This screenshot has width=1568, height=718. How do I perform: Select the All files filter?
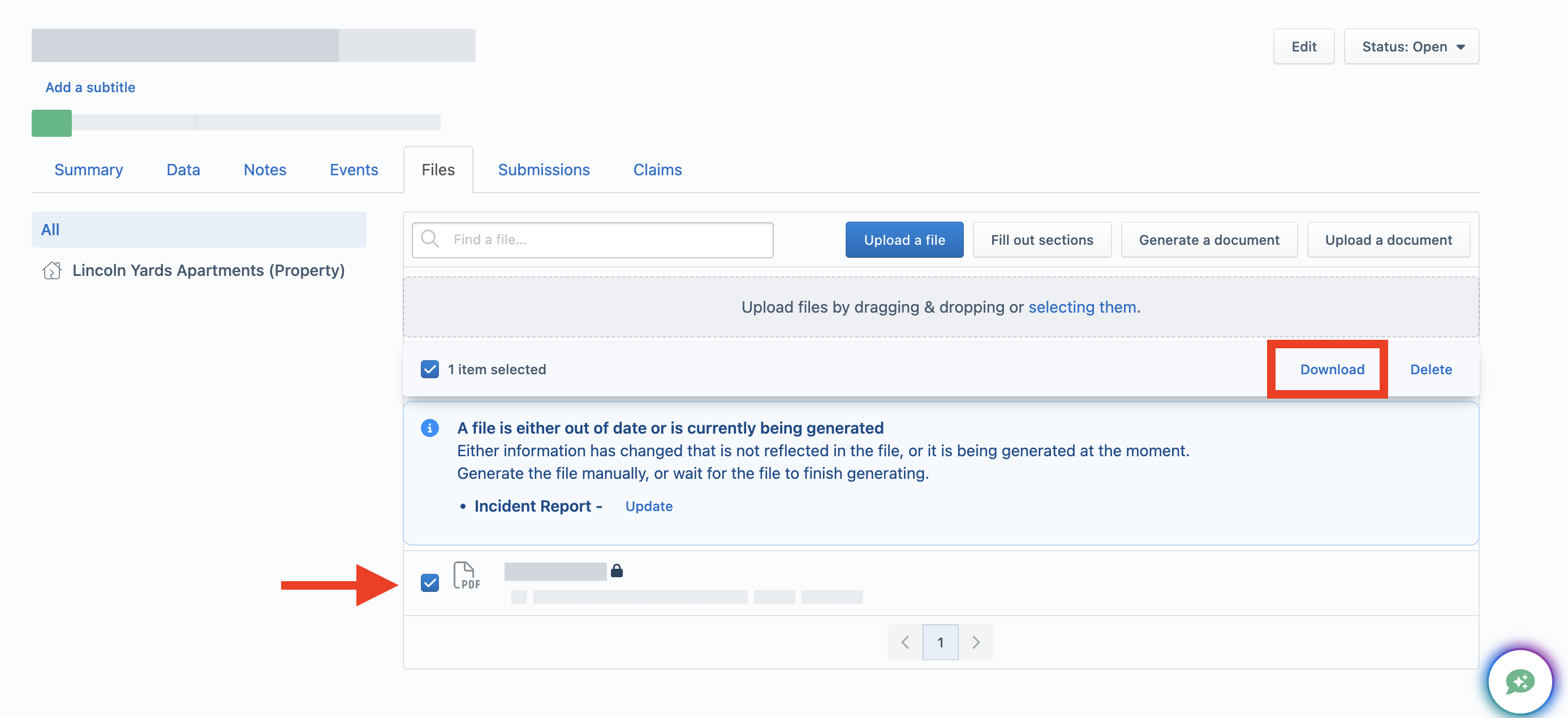(x=199, y=230)
